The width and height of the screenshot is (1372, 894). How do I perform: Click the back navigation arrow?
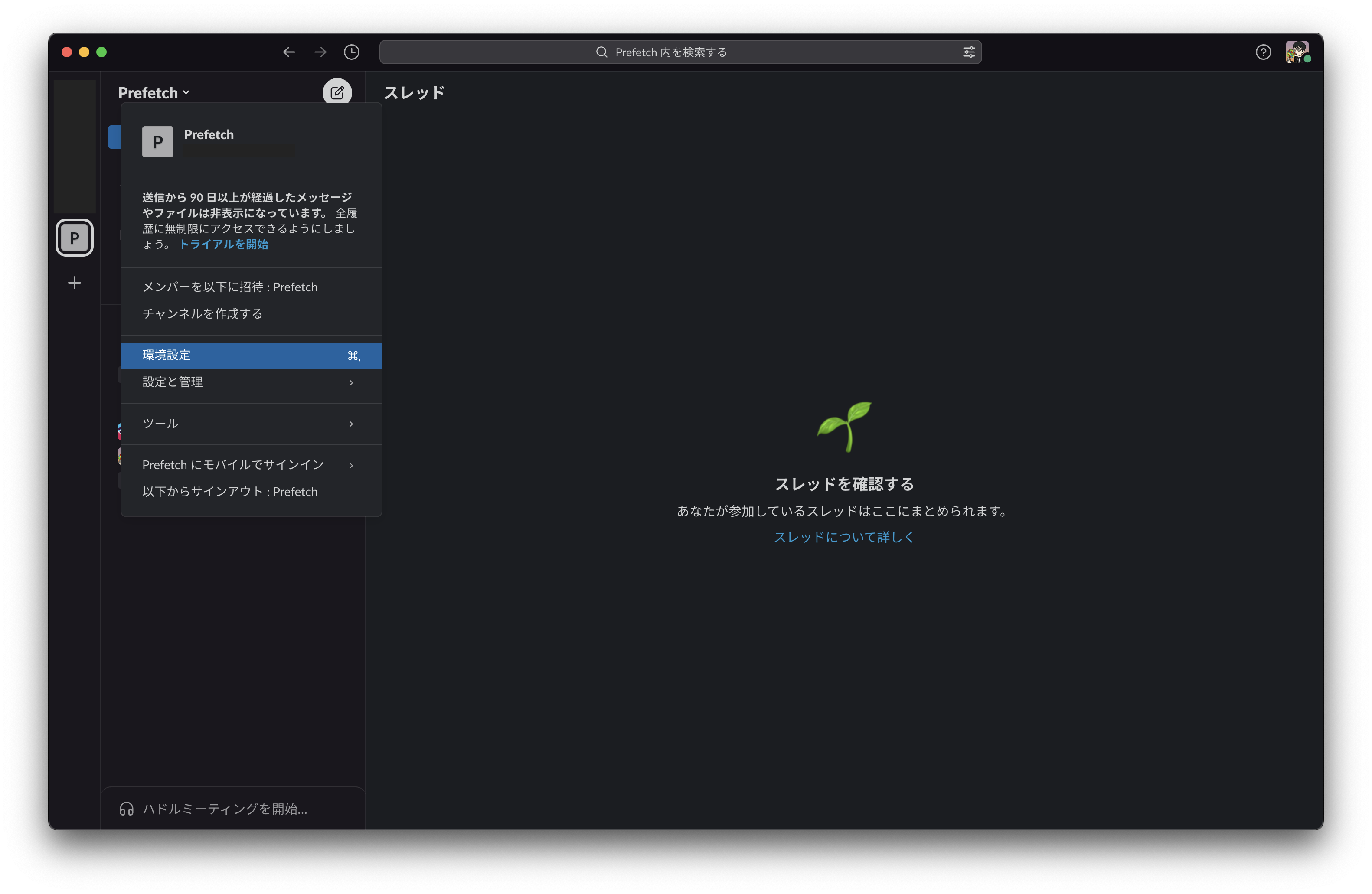(289, 52)
